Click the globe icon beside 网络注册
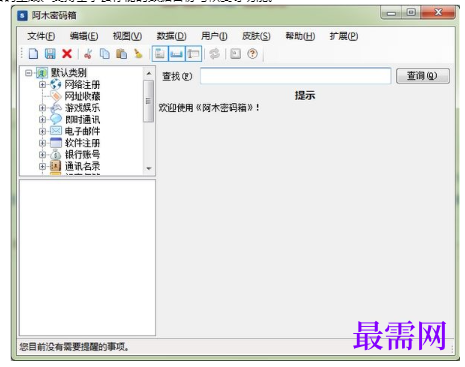The height and width of the screenshot is (367, 465). (56, 85)
